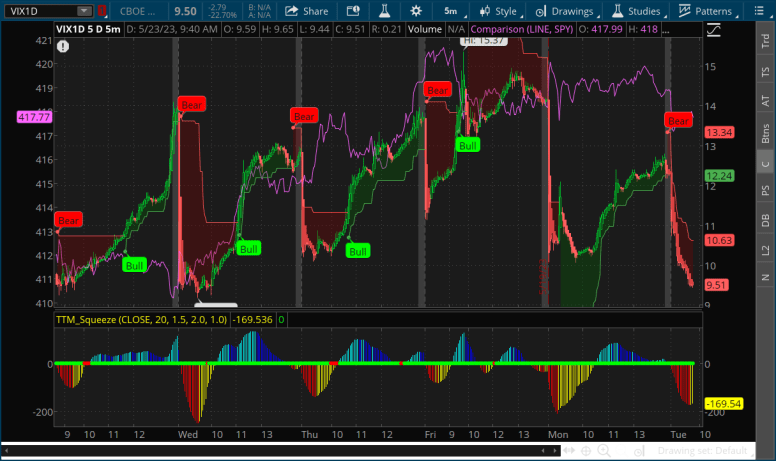This screenshot has width=776, height=461.
Task: Click the Bear label near Wed open
Action: [x=192, y=105]
